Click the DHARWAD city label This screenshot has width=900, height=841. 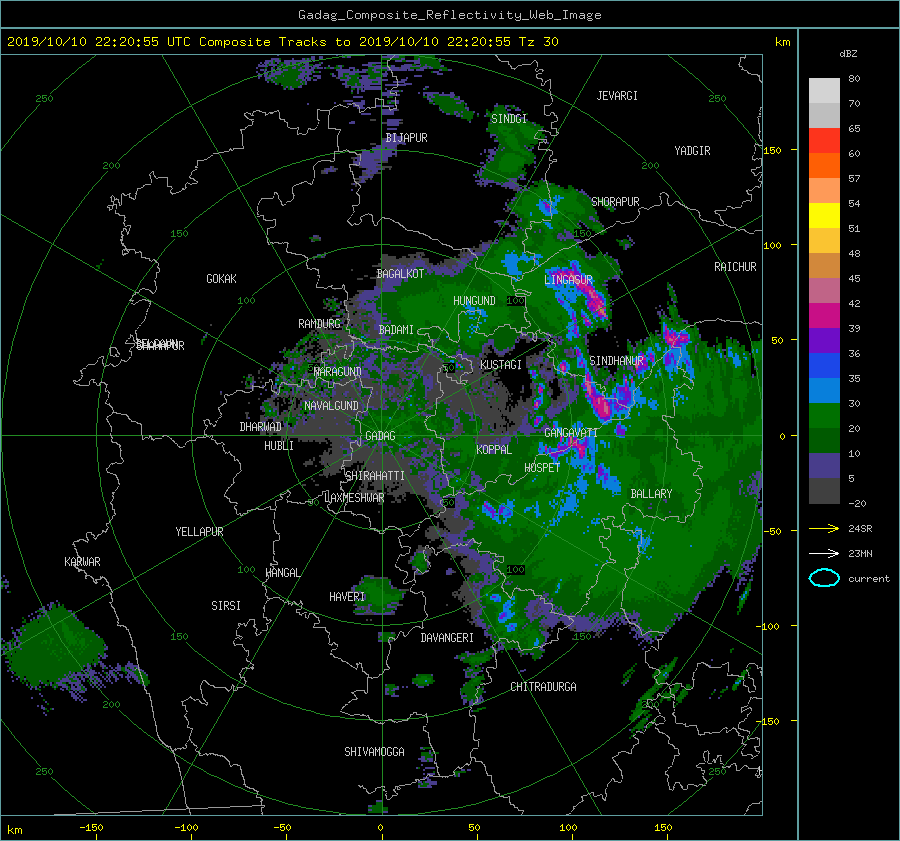261,427
